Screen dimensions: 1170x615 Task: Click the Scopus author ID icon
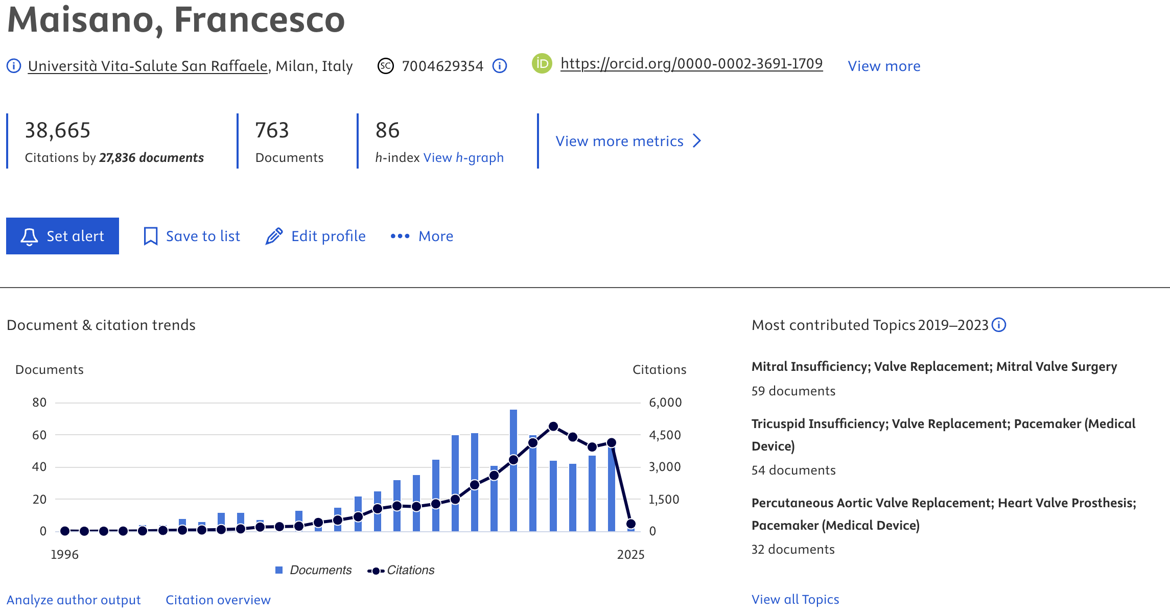pyautogui.click(x=385, y=66)
